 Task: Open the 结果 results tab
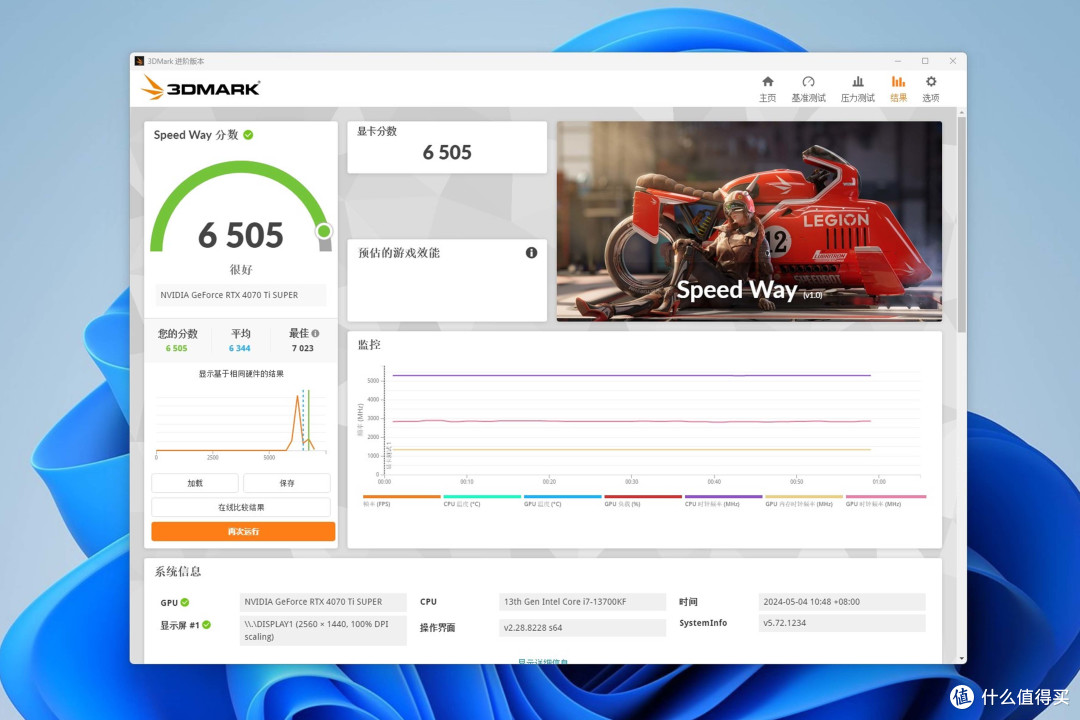click(x=898, y=89)
